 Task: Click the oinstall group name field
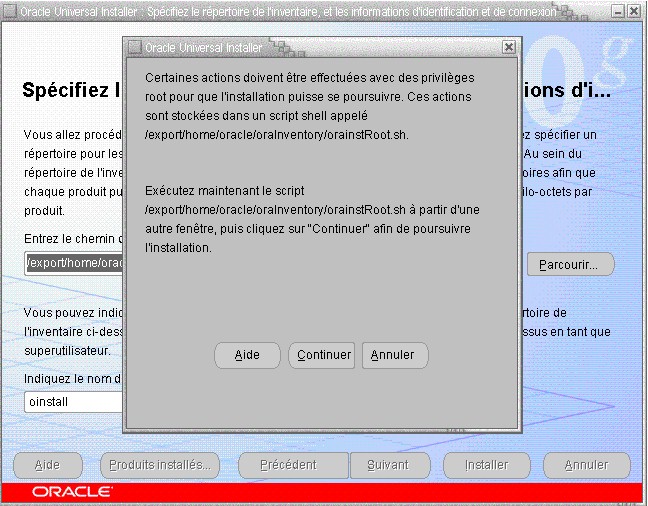tap(73, 401)
